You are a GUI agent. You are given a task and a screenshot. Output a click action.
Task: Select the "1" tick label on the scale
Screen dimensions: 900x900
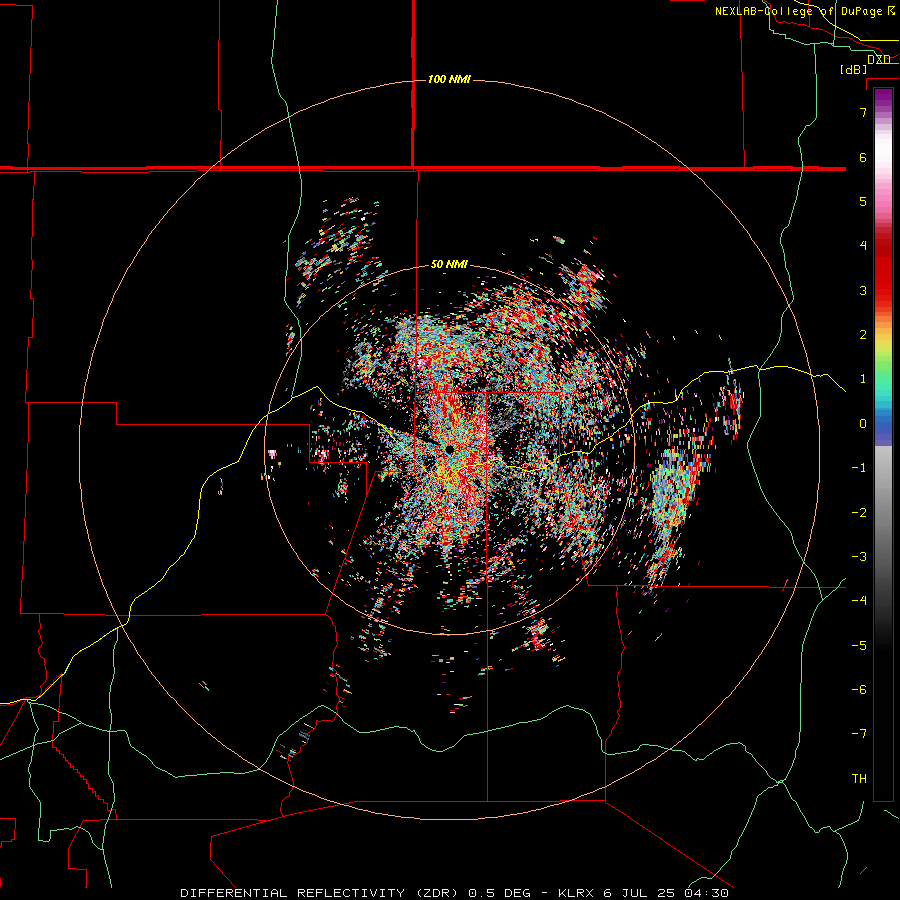pyautogui.click(x=863, y=379)
